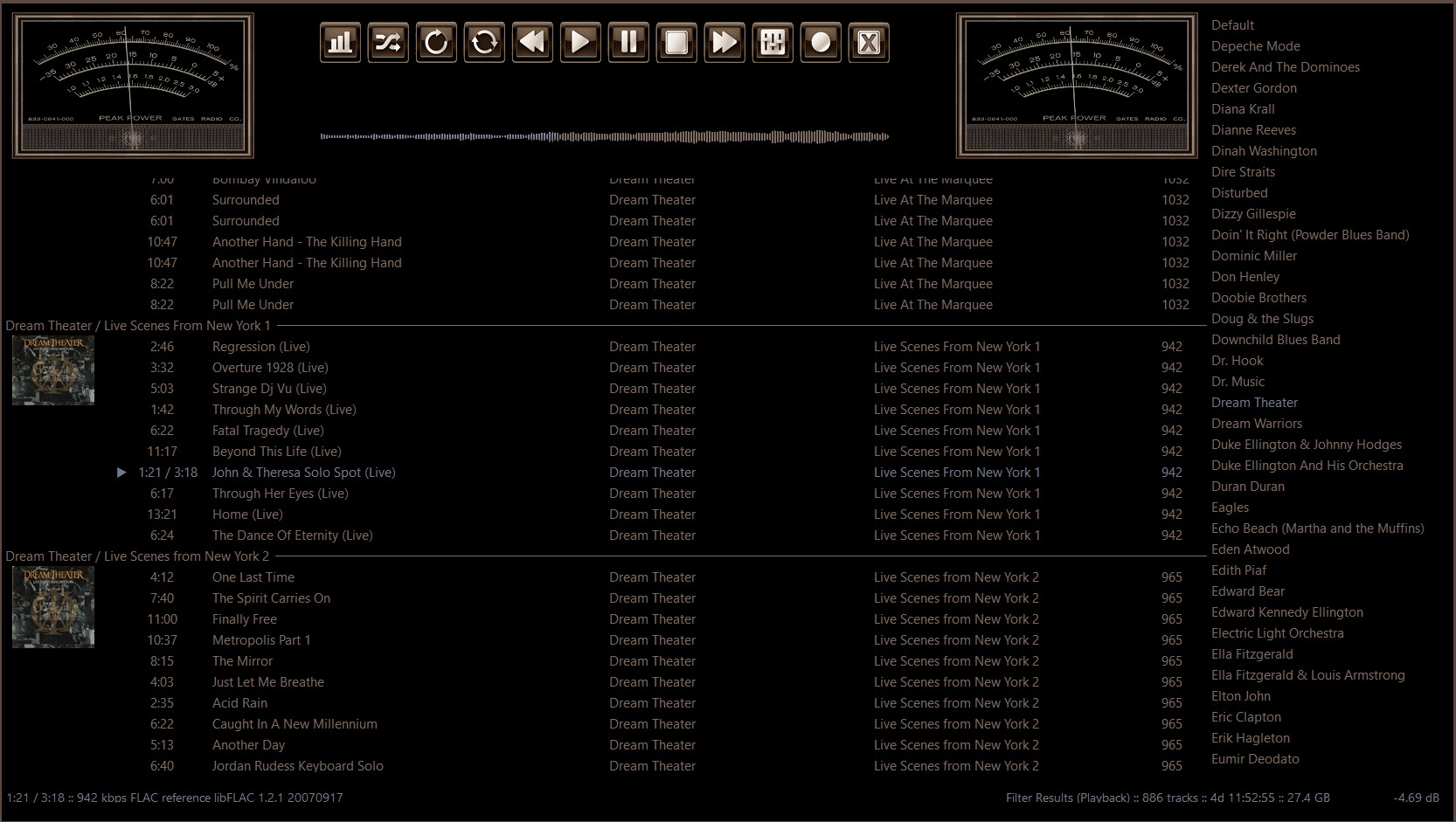The image size is (1456, 822).
Task: Select the track Through My Words (Live)
Action: tap(284, 410)
